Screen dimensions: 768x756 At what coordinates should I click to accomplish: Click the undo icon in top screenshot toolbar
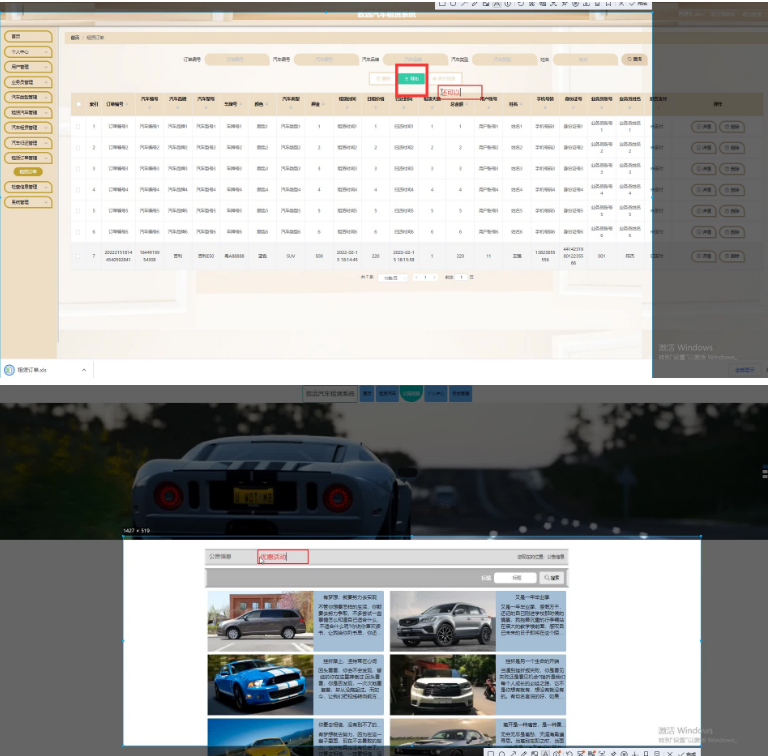coord(520,3)
